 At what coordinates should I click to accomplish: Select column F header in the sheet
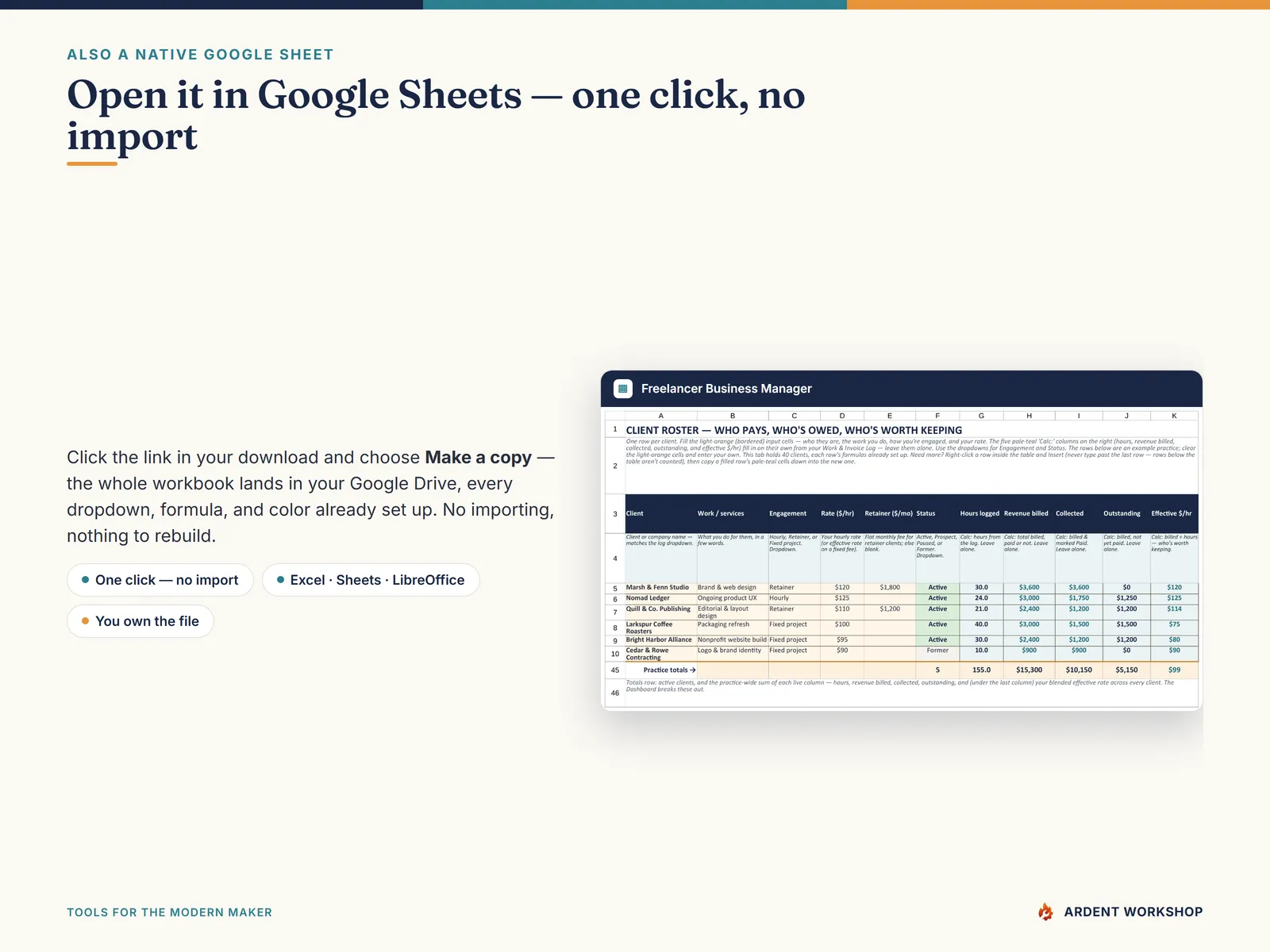point(937,416)
